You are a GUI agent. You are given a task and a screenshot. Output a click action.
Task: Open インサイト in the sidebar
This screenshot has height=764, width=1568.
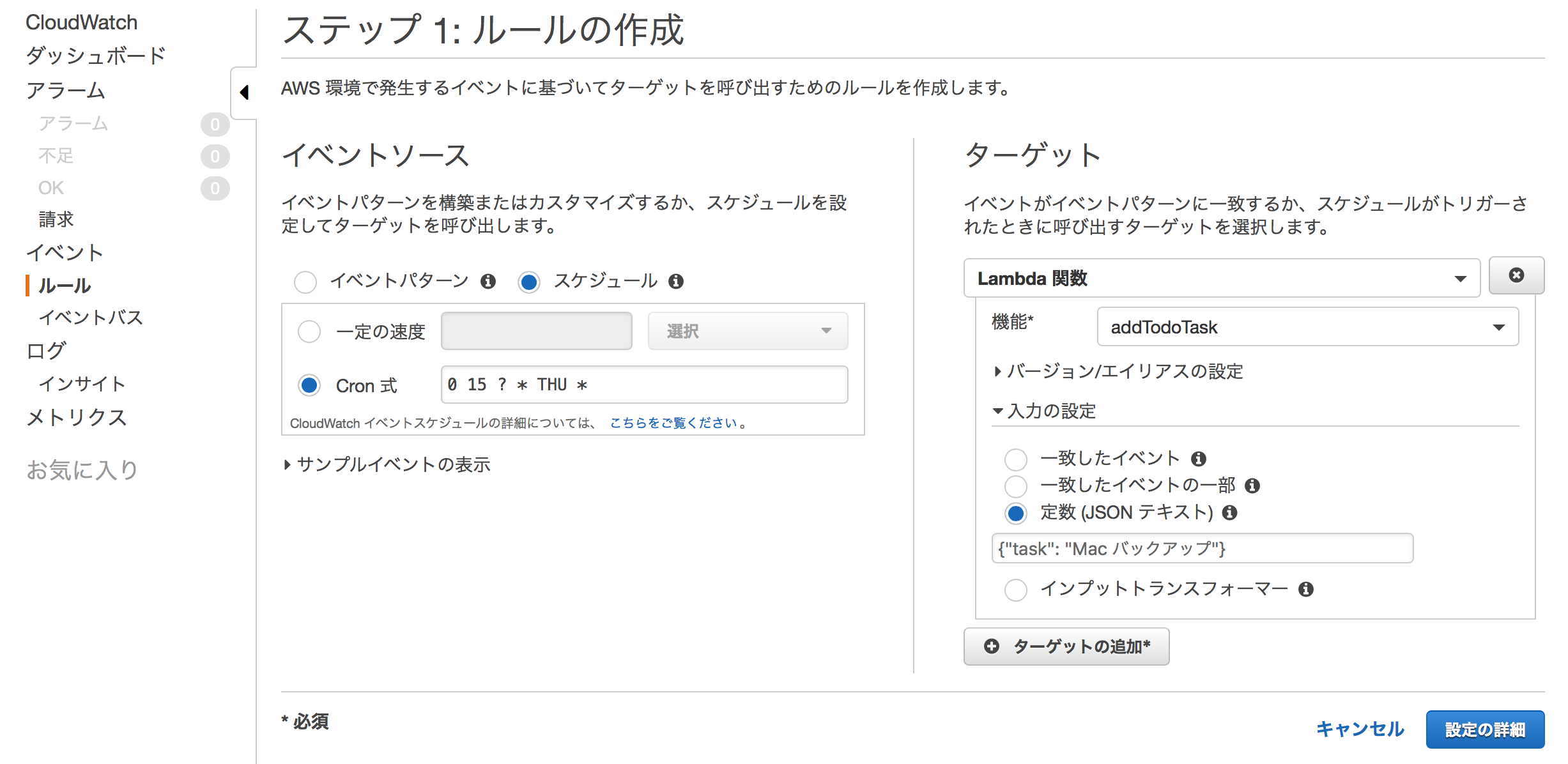click(x=82, y=384)
